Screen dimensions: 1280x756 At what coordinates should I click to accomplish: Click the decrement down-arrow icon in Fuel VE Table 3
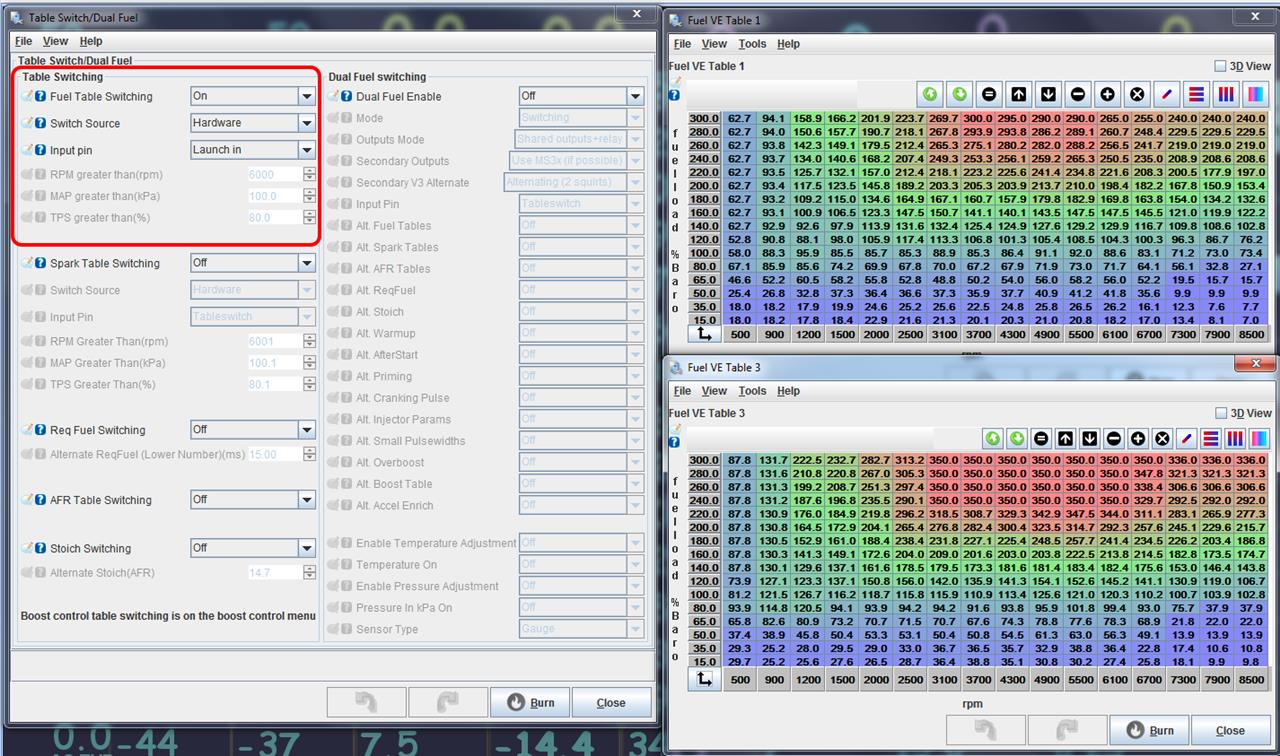(x=1089, y=438)
